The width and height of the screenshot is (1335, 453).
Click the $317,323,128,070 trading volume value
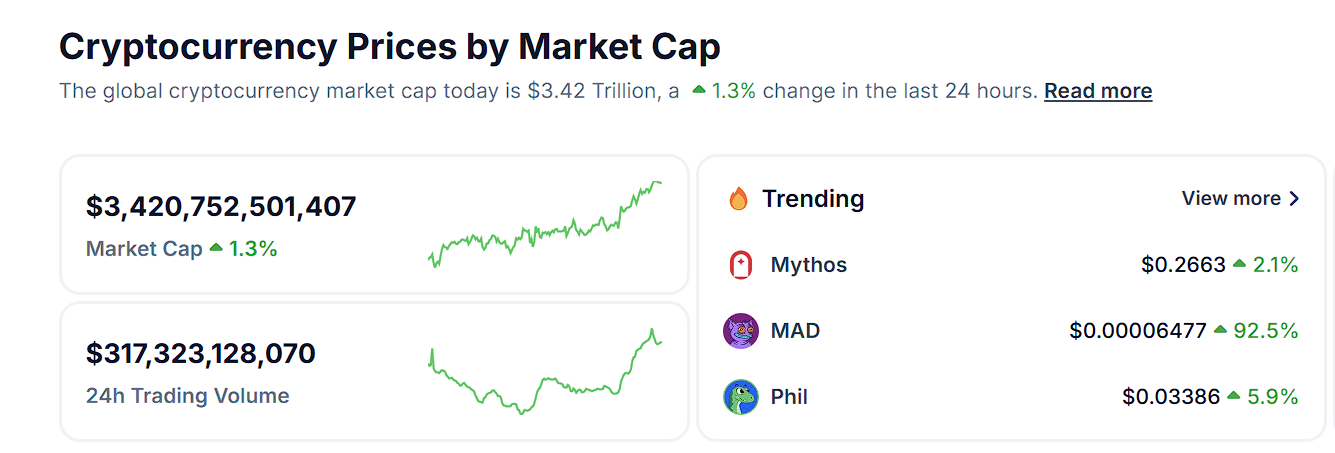[201, 353]
